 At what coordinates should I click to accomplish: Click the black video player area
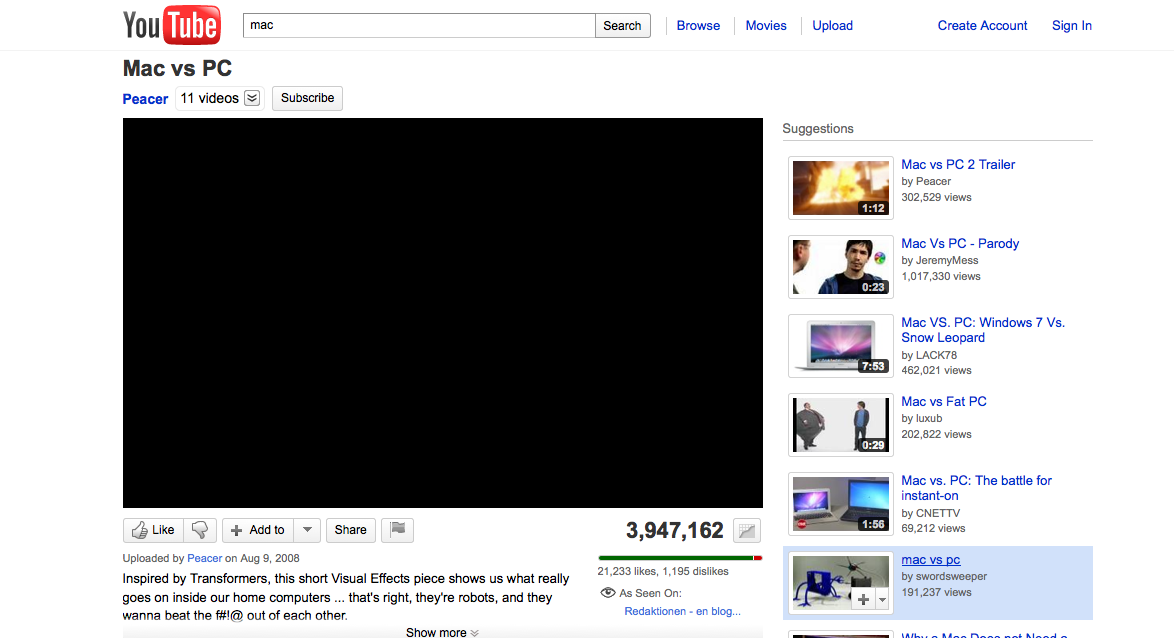442,313
